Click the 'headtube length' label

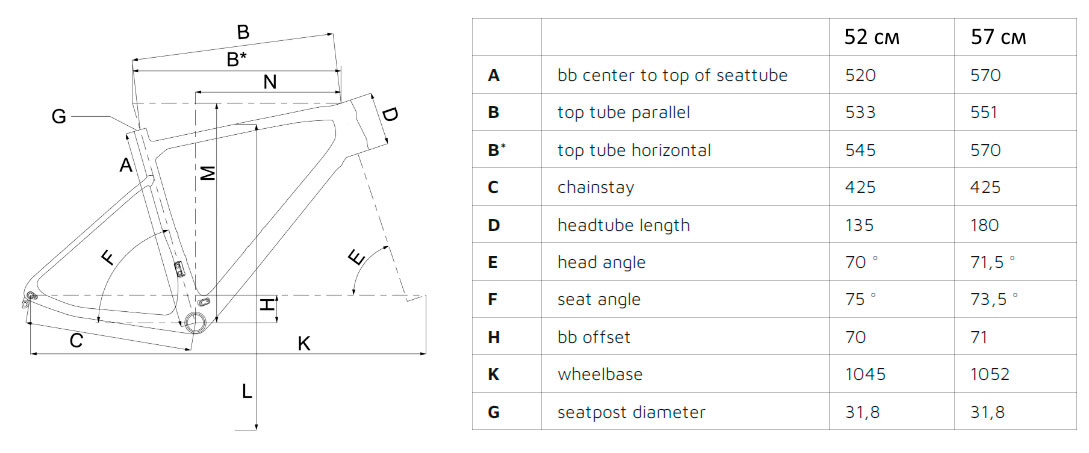pyautogui.click(x=624, y=225)
